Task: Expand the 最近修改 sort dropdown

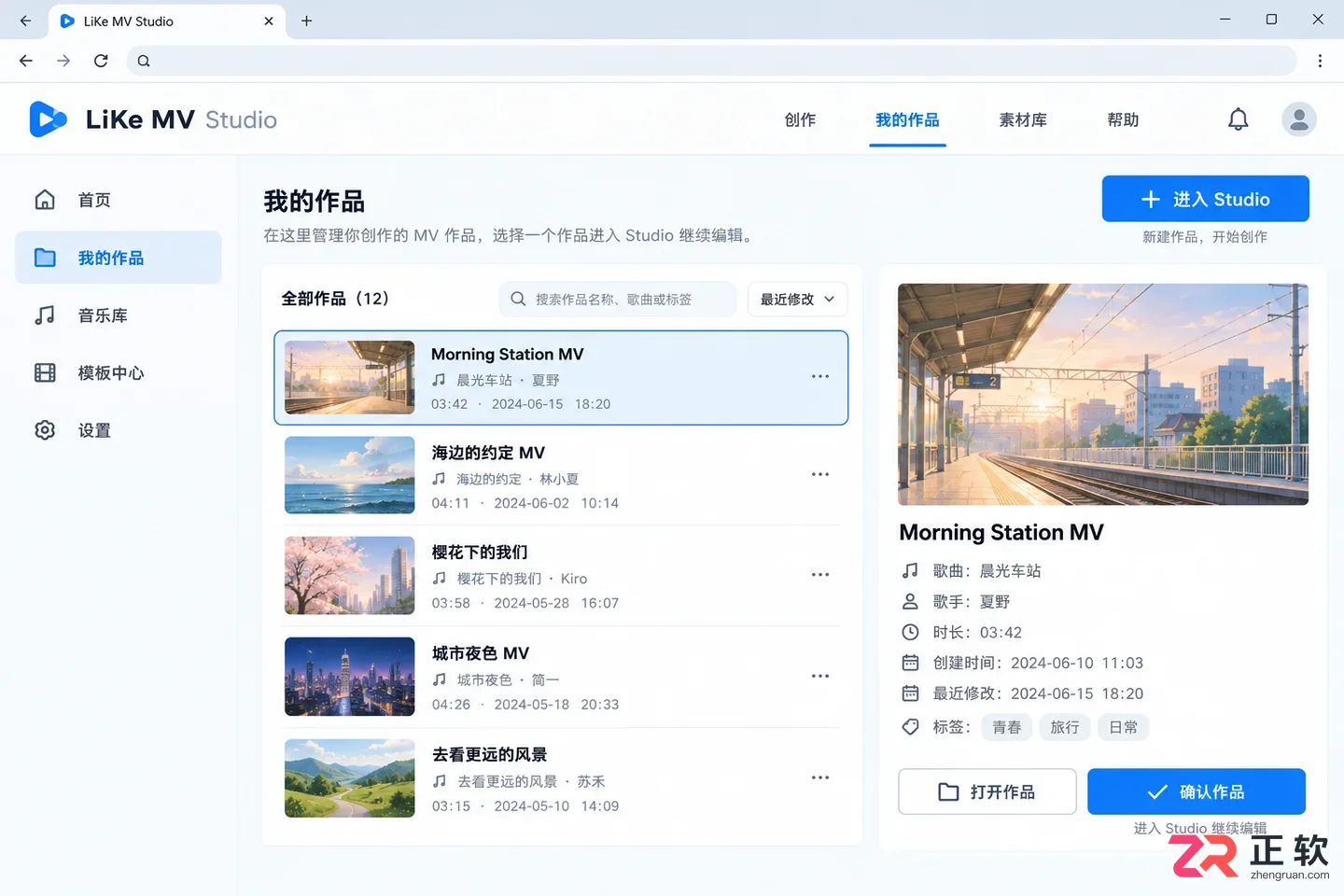Action: tap(798, 299)
